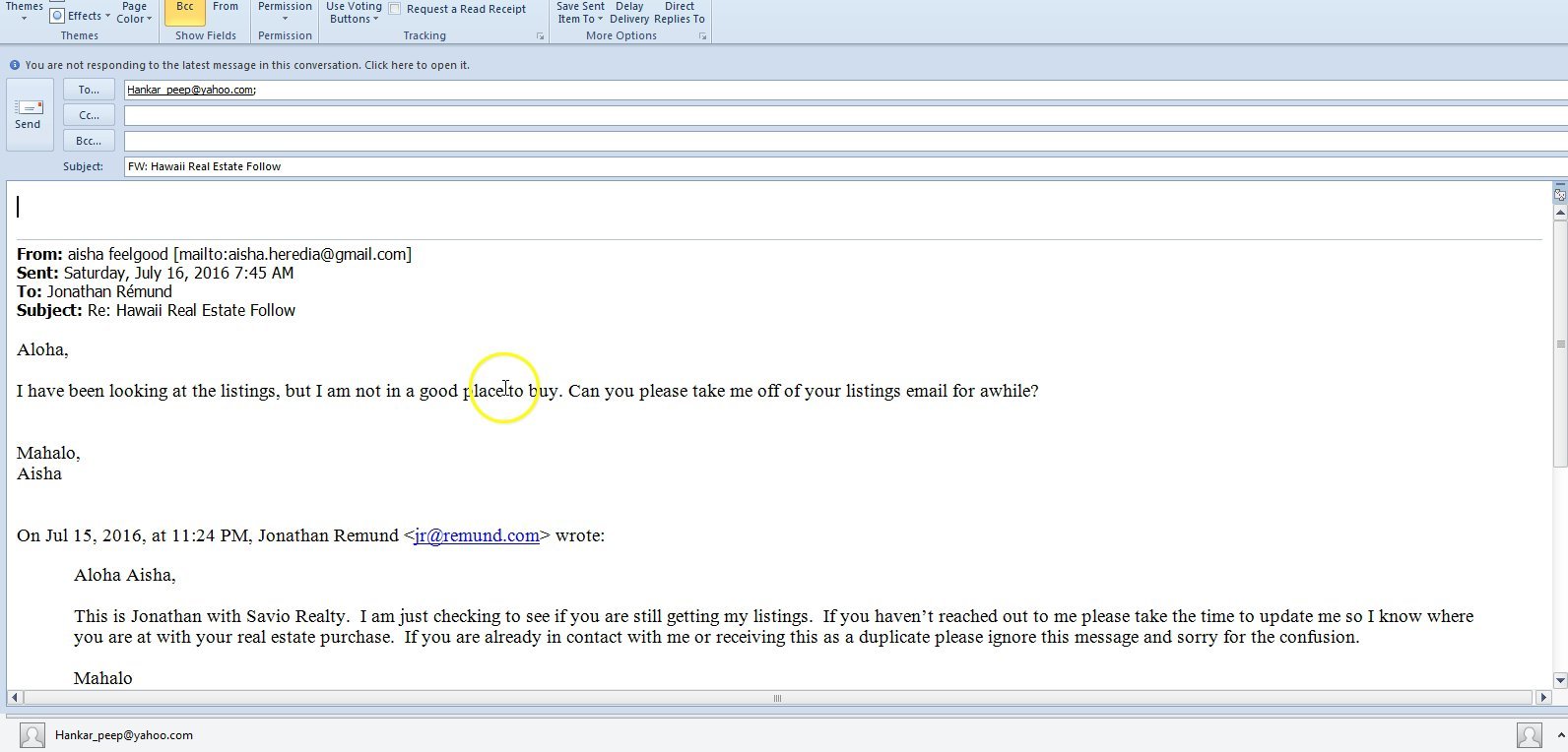
Task: Click the 'Sent: Saturday, July 16, 2016' line
Action: pos(155,273)
